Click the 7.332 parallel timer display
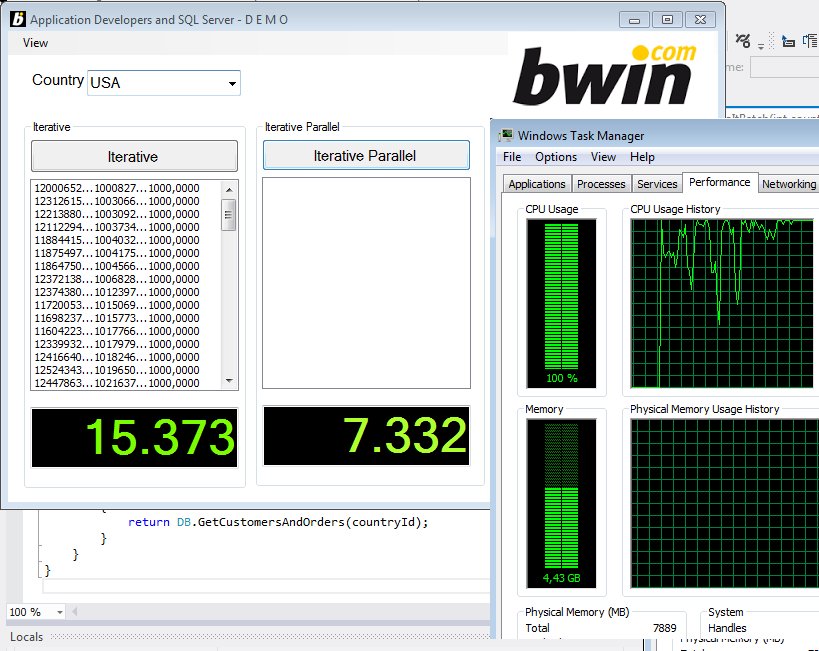Screen dimensions: 819x651 366,436
